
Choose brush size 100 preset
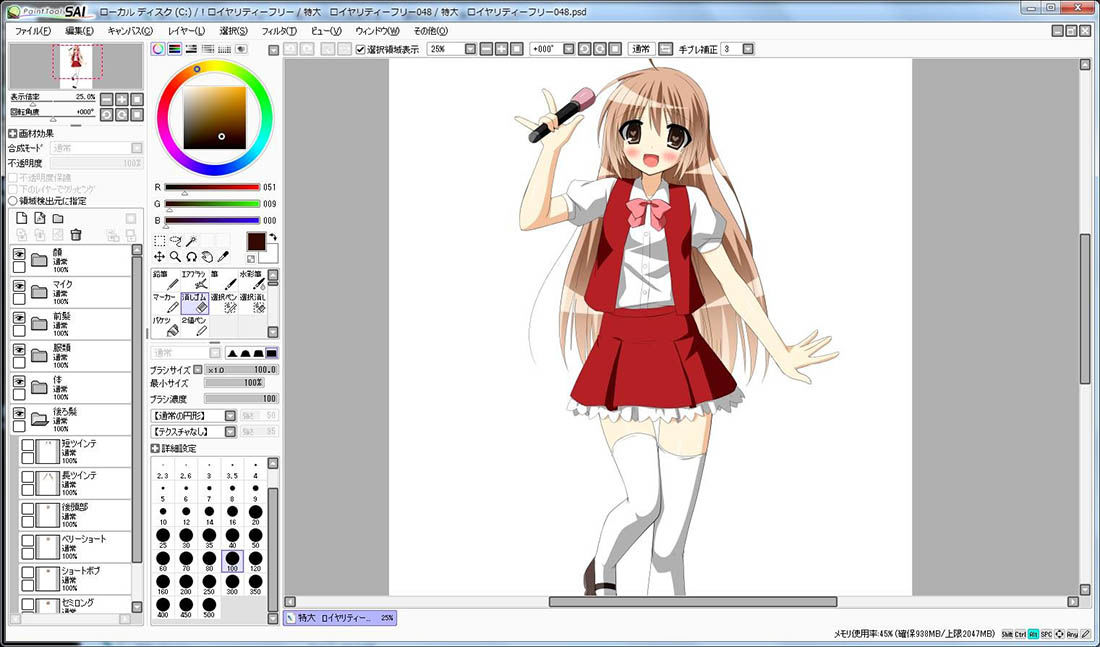(x=232, y=561)
